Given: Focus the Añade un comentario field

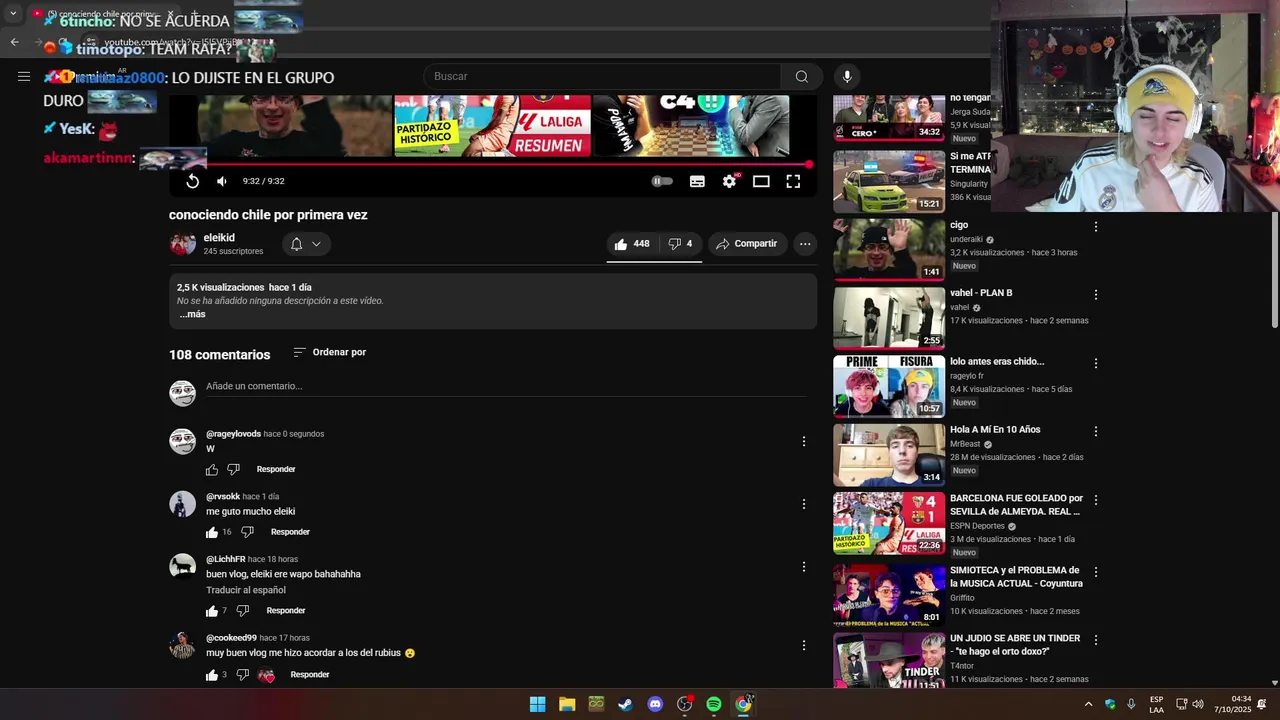Looking at the screenshot, I should click(x=506, y=386).
